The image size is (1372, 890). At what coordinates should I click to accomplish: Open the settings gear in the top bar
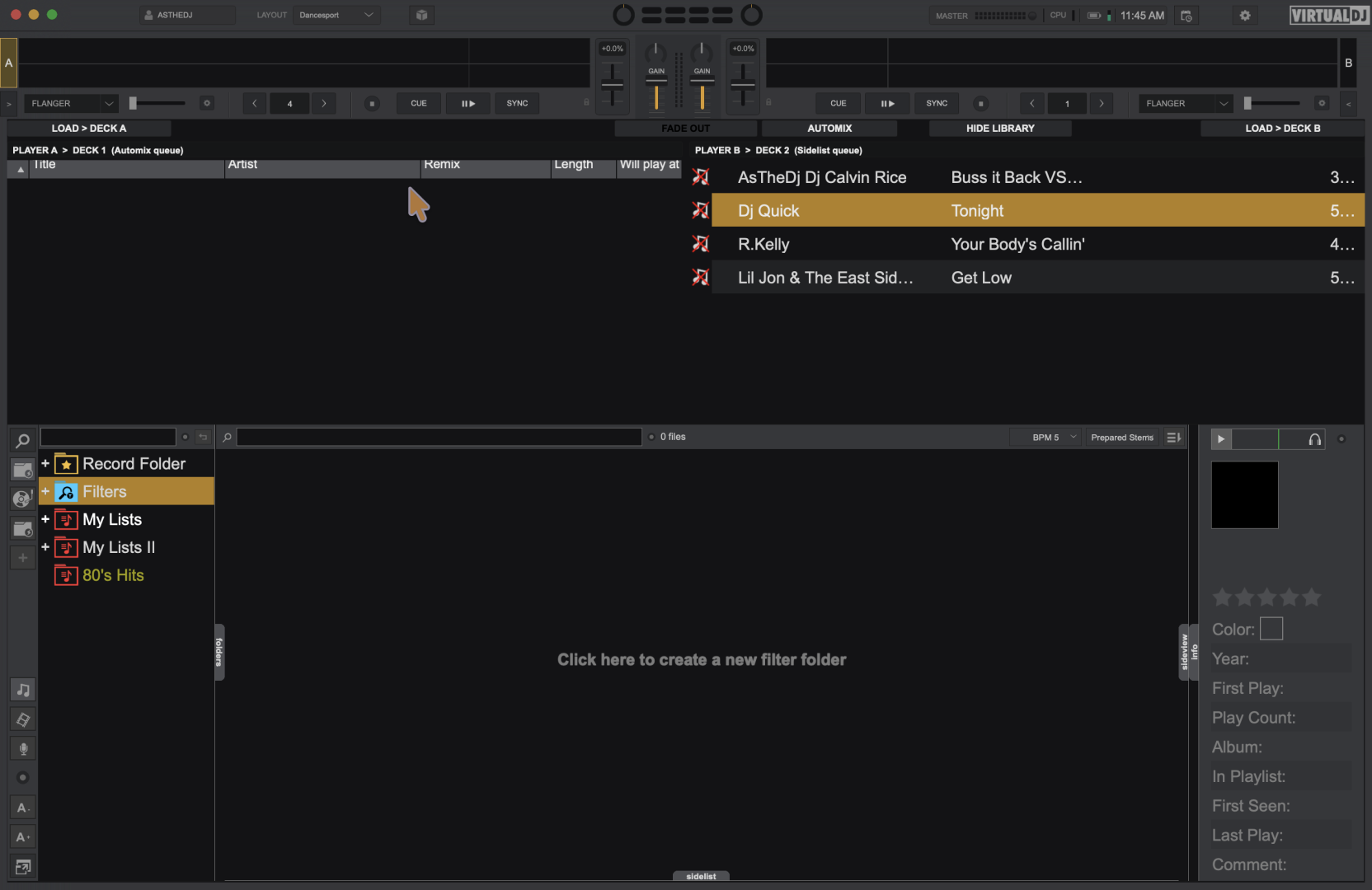pos(1245,16)
